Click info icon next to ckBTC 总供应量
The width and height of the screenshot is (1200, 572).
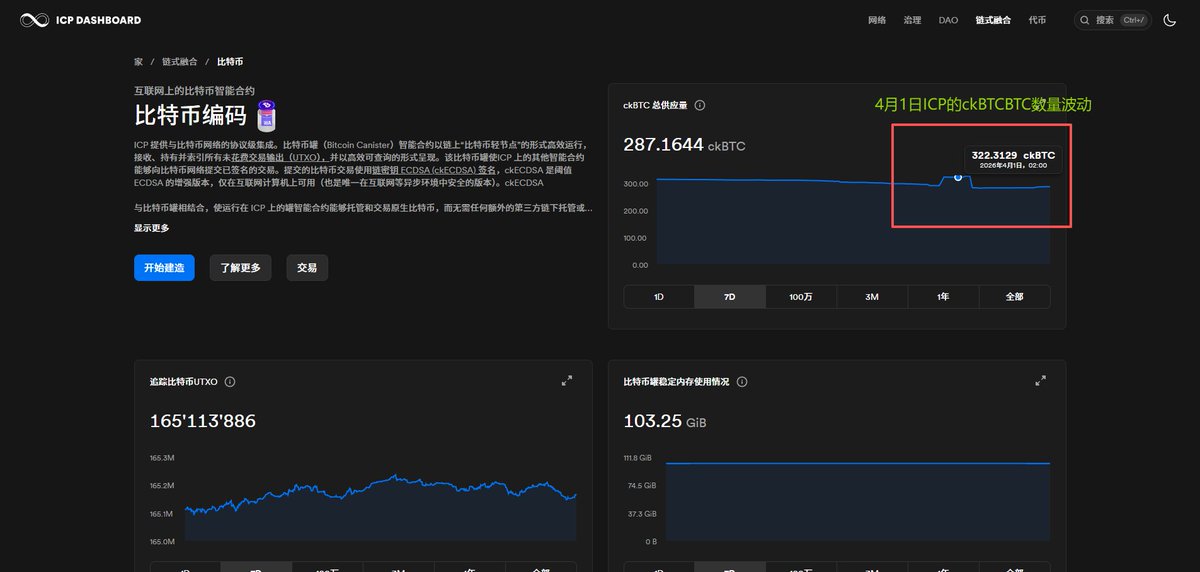pos(700,105)
